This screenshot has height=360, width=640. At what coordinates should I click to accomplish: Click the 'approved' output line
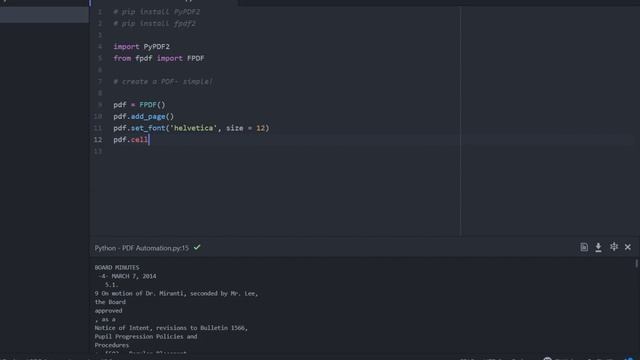point(108,311)
